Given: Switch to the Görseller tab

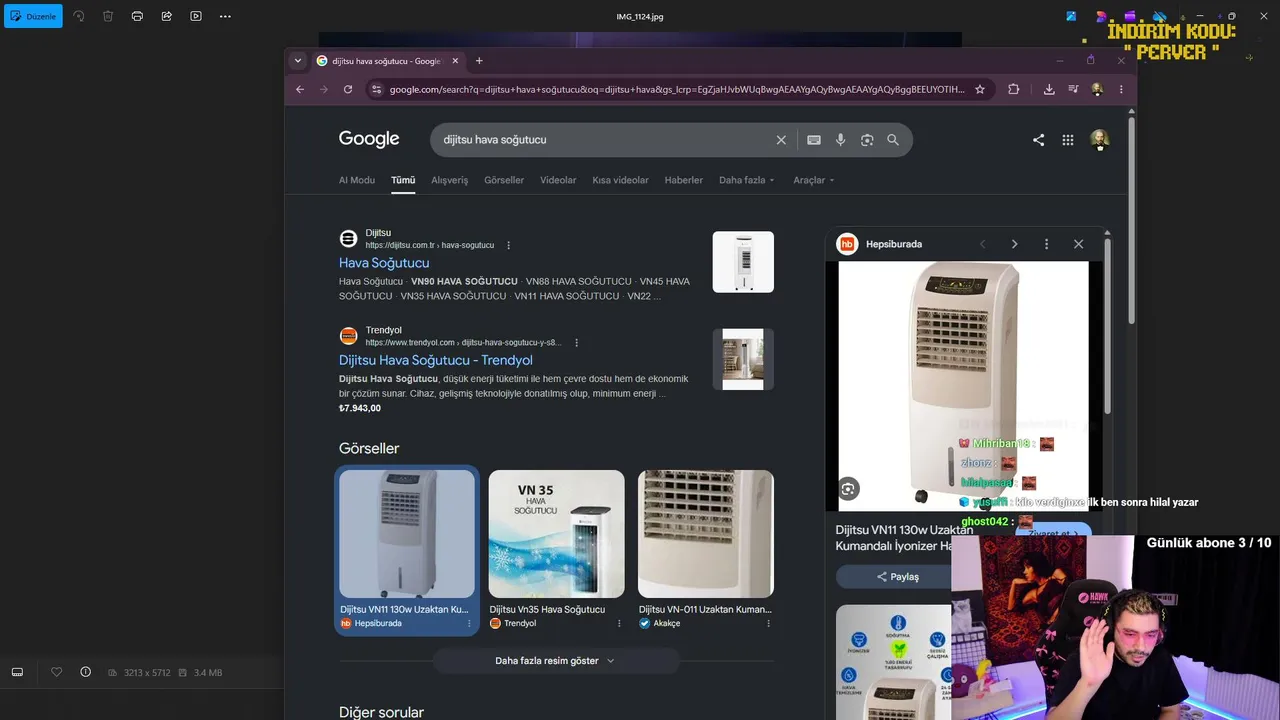Looking at the screenshot, I should 504,180.
